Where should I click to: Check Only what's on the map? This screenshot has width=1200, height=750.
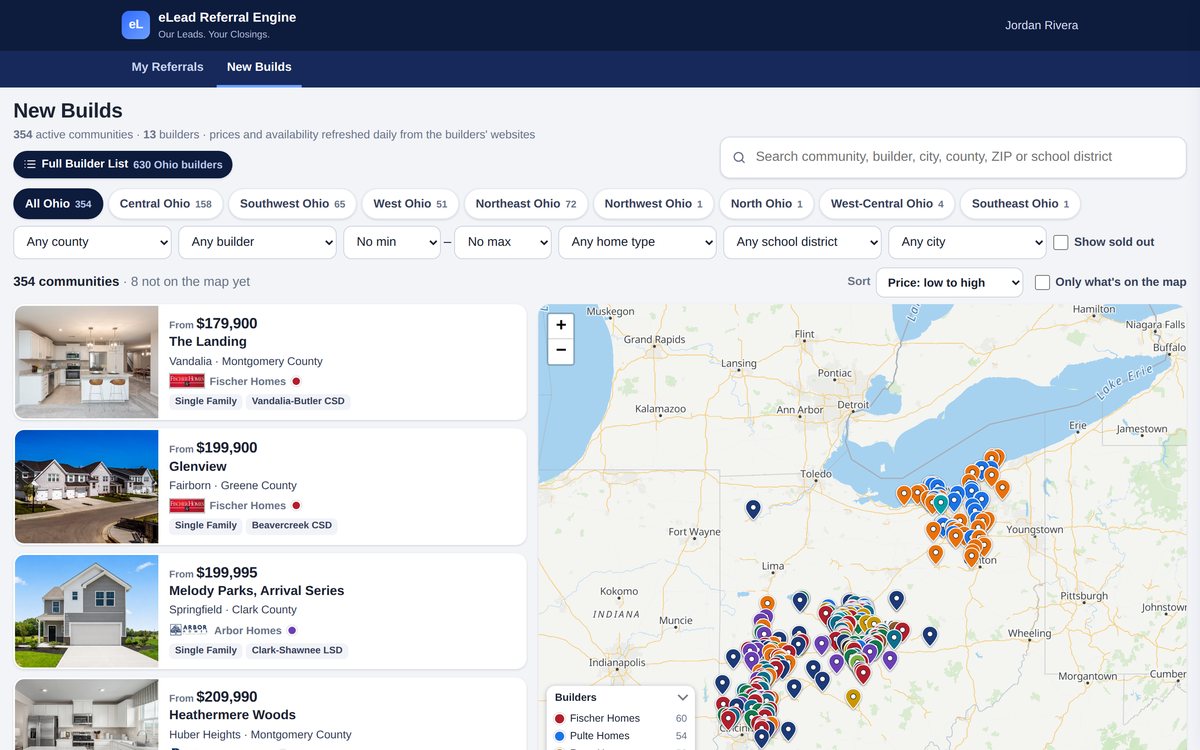(x=1042, y=282)
